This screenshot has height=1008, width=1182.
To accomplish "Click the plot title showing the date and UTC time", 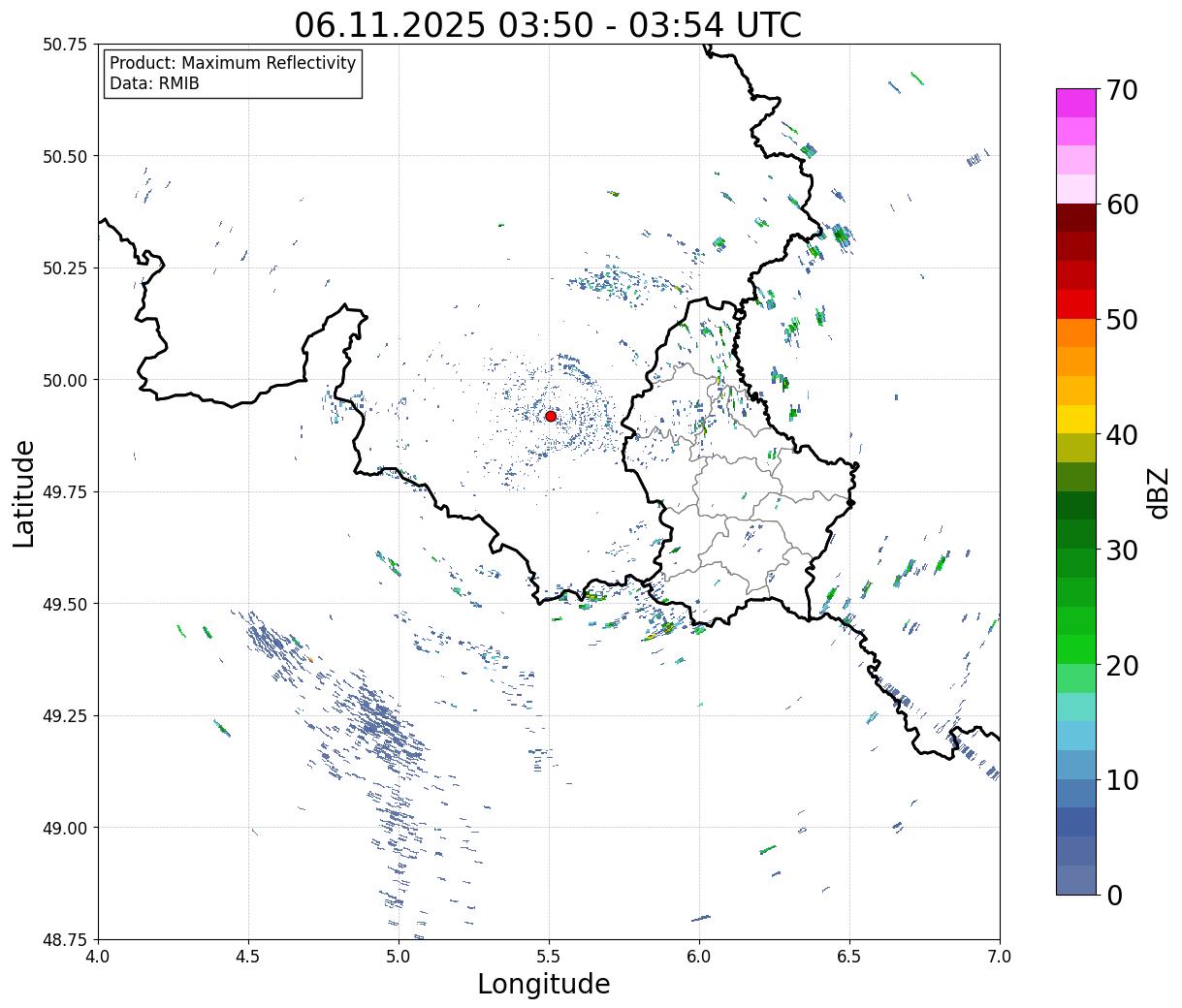I will (548, 24).
